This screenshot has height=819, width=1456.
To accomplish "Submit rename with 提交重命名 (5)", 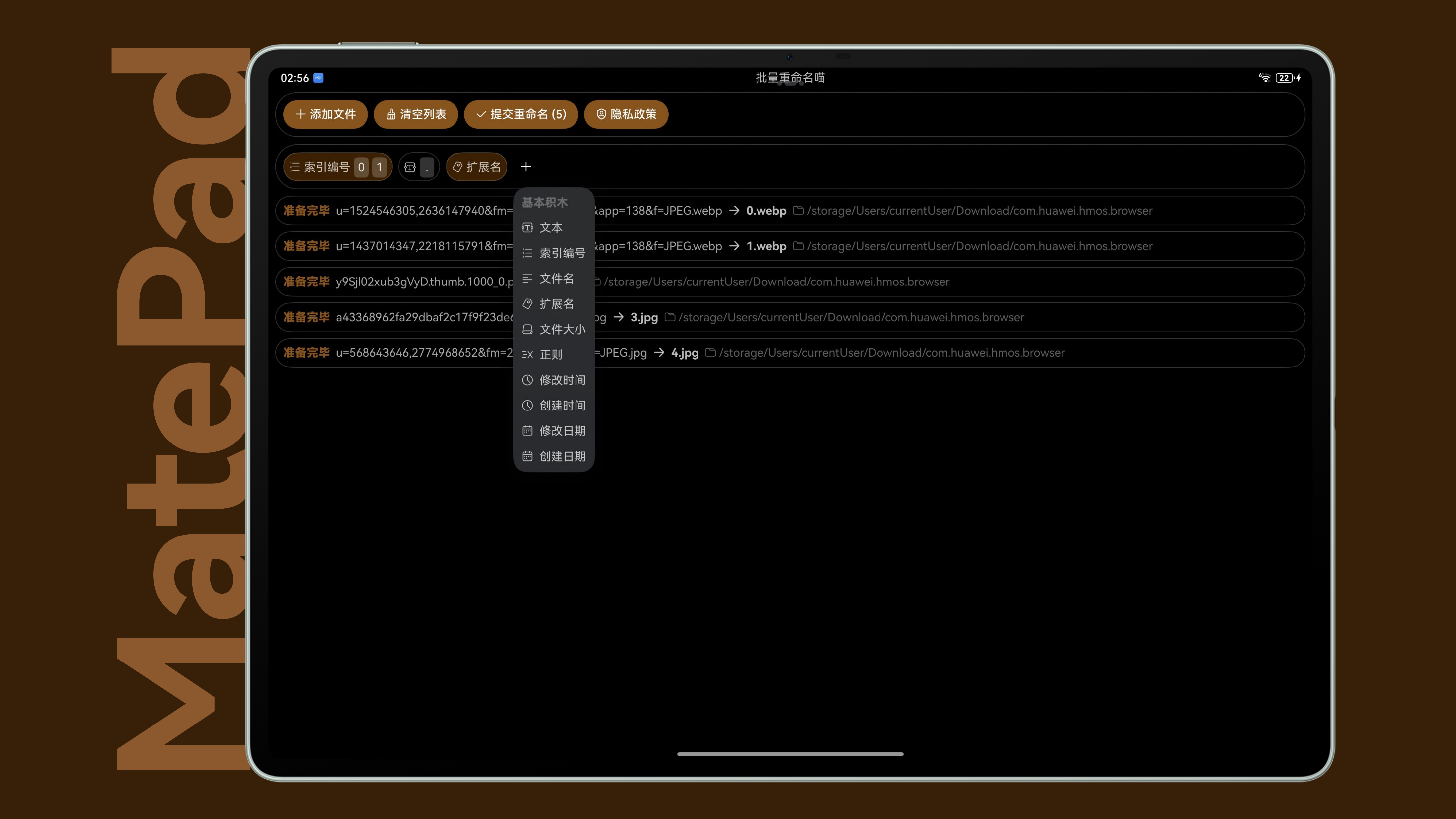I will tap(520, 114).
